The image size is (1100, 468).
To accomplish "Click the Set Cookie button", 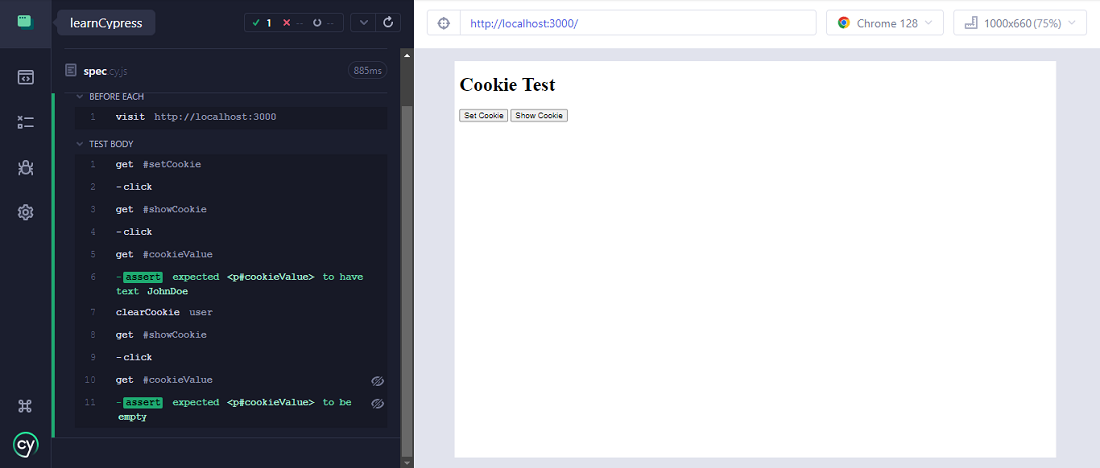I will [x=483, y=116].
